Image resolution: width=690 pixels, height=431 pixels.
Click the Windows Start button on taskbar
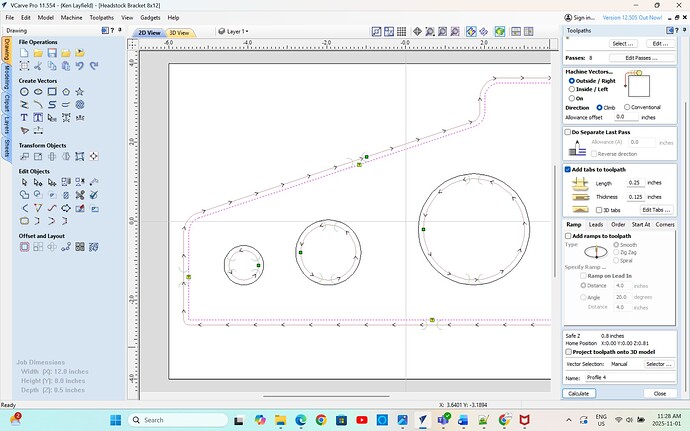coord(116,420)
